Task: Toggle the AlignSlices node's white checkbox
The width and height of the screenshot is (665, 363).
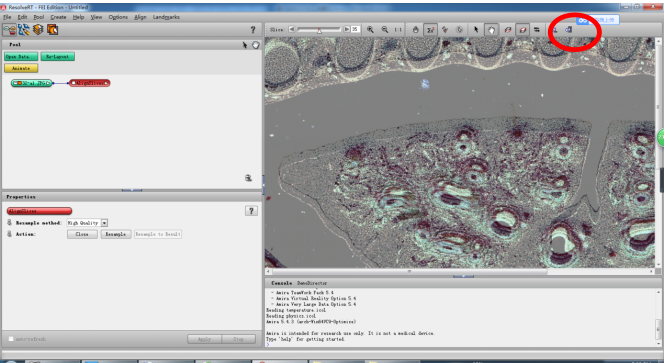Action: click(x=74, y=83)
